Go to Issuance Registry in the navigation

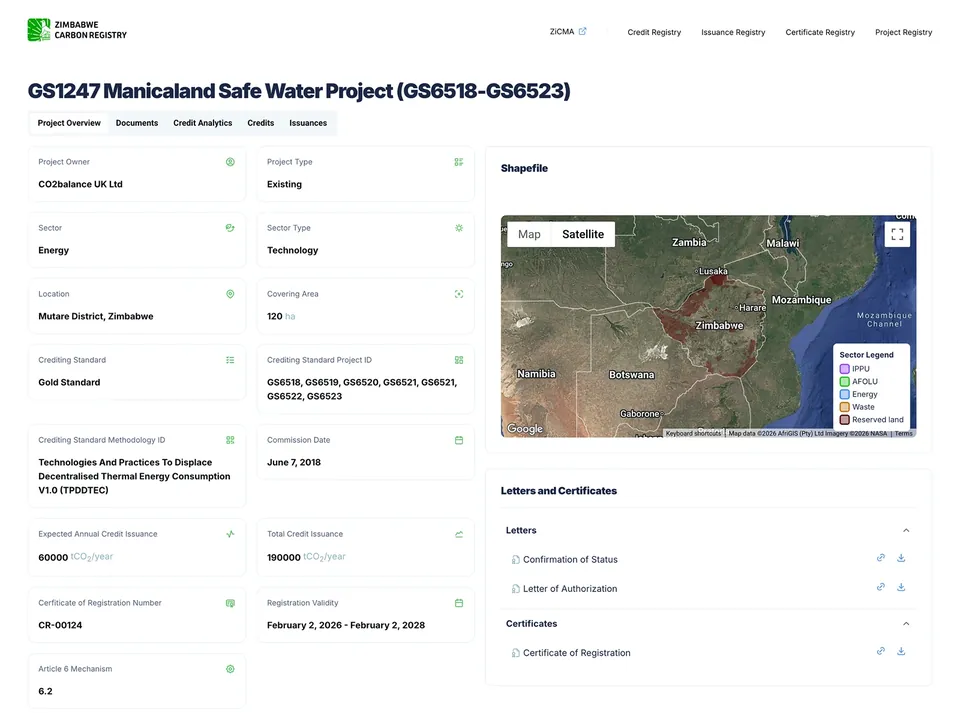(x=733, y=32)
